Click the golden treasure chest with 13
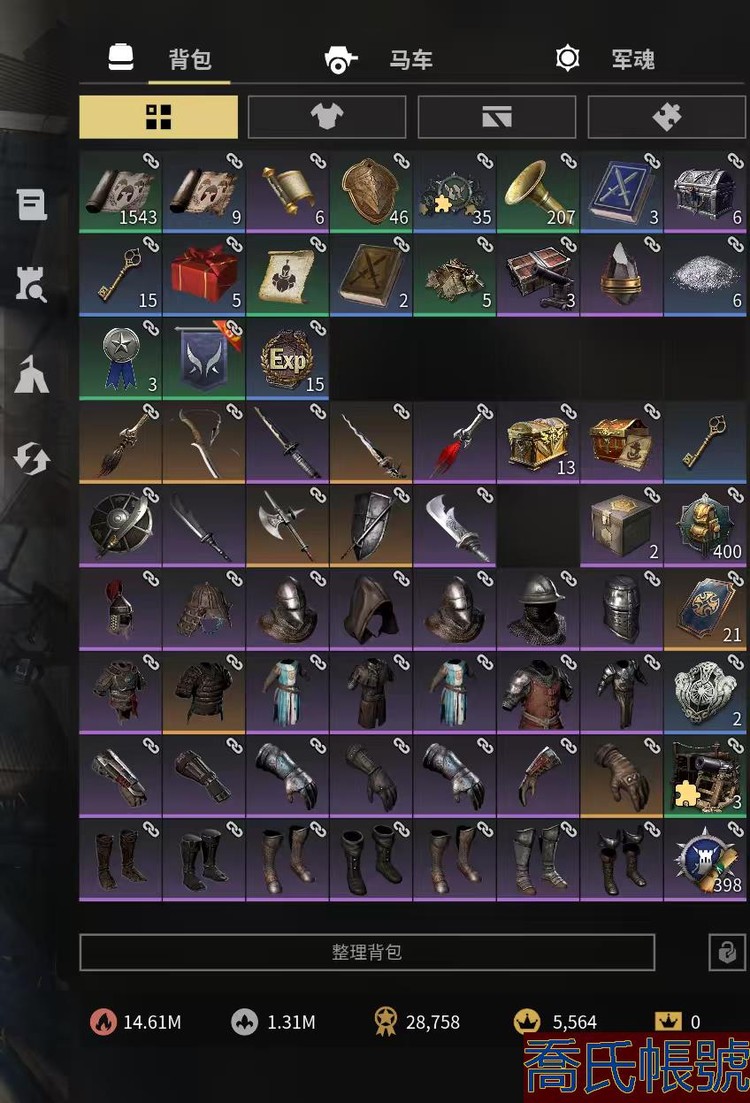Viewport: 750px width, 1103px height. 538,442
